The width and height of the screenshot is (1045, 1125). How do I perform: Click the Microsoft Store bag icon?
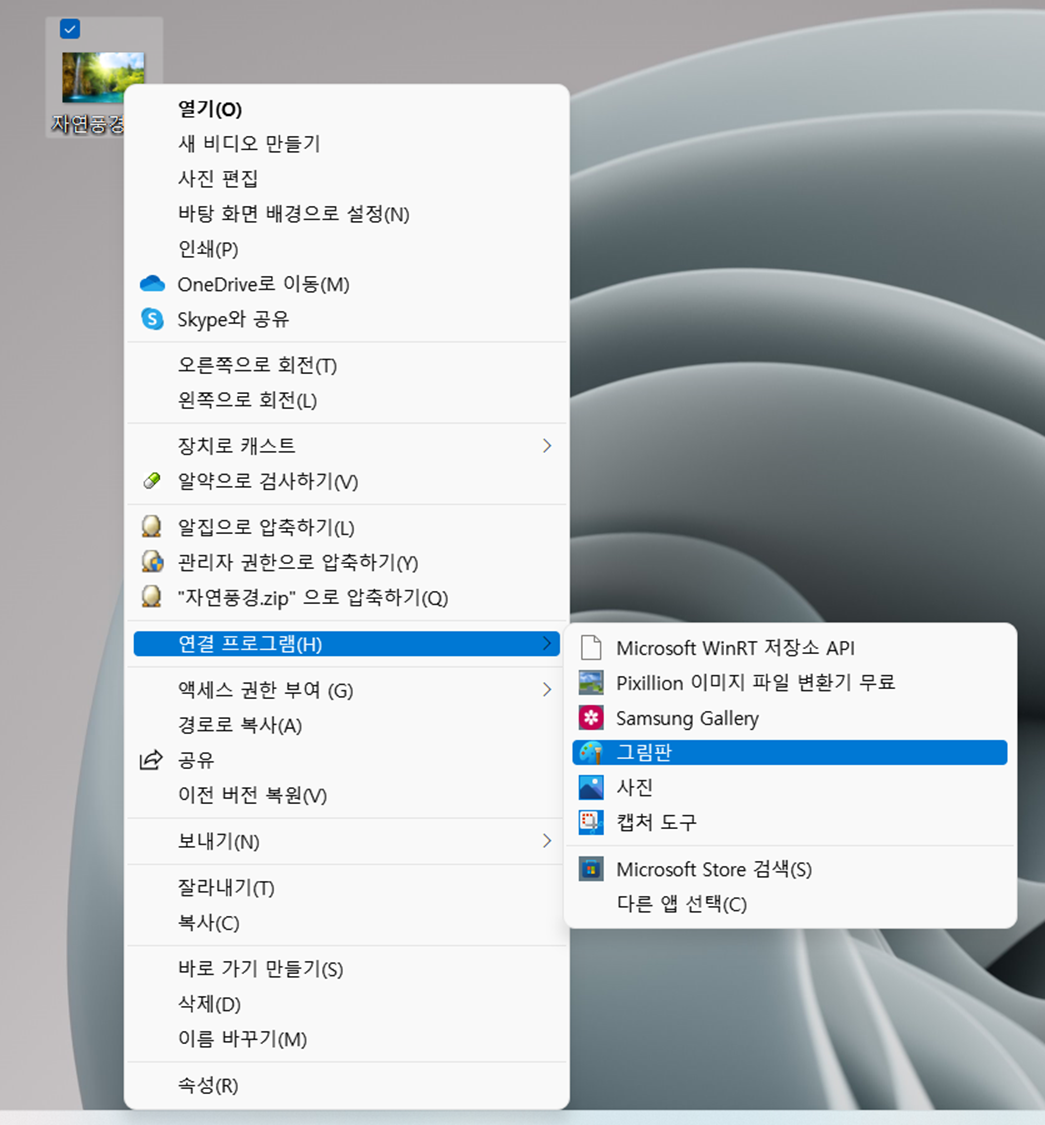591,869
